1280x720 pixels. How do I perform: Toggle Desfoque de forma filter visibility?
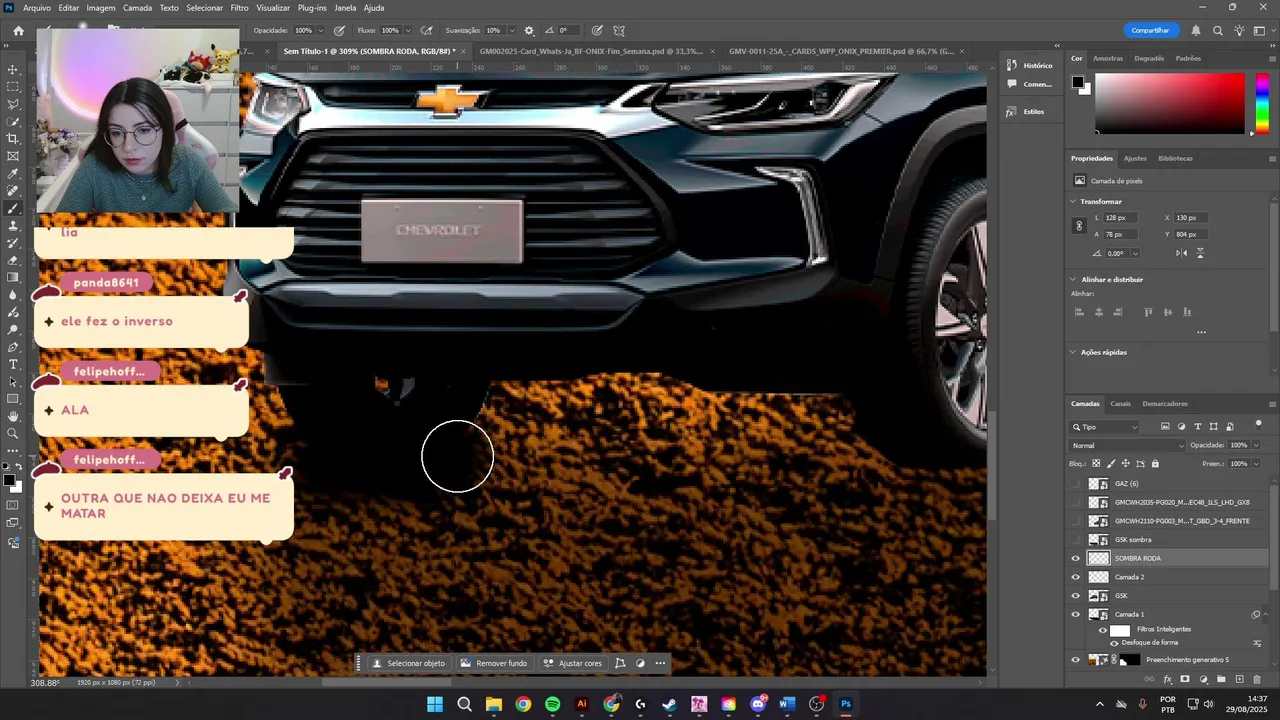1114,643
